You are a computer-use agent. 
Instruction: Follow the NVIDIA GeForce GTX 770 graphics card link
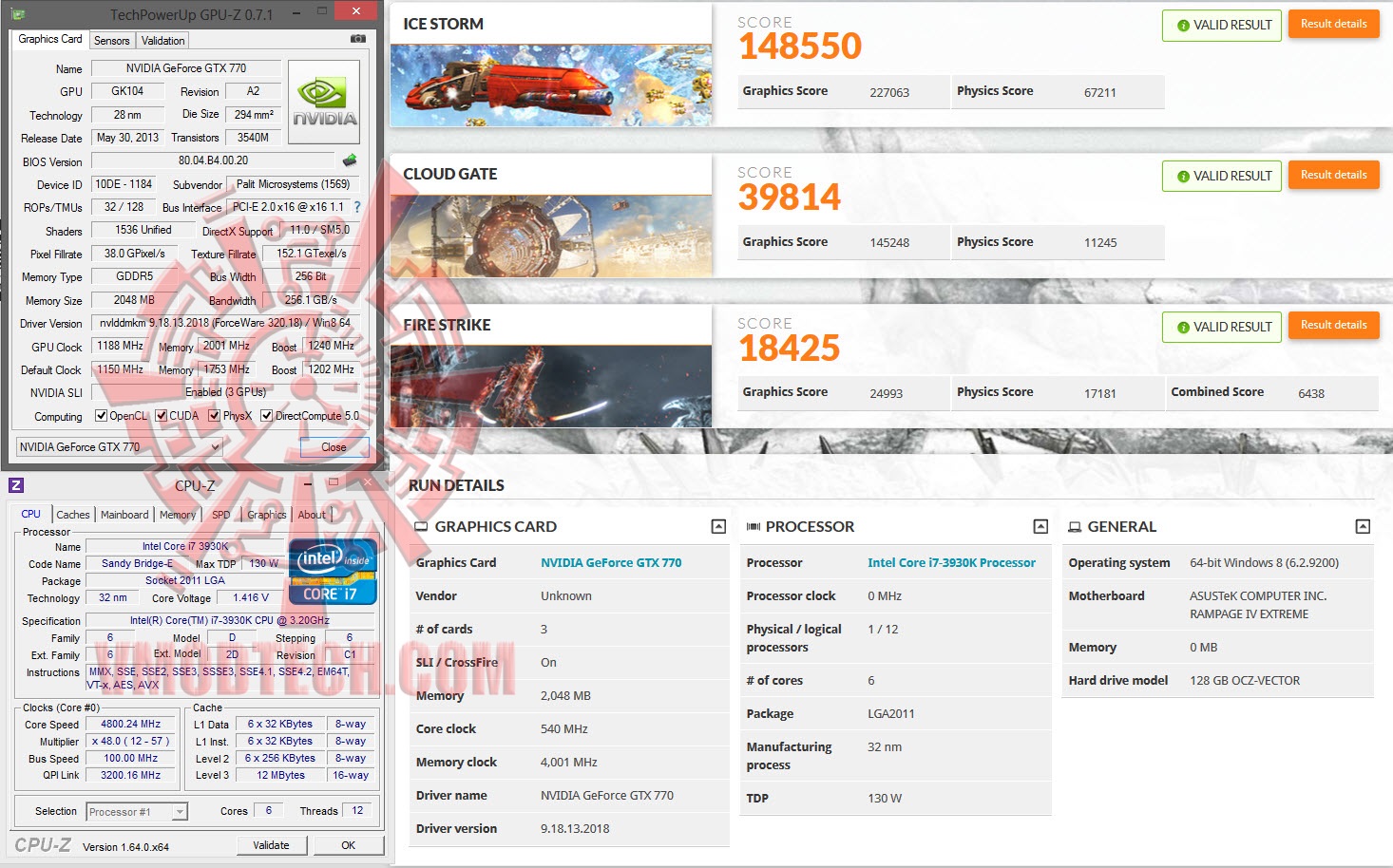tap(611, 563)
